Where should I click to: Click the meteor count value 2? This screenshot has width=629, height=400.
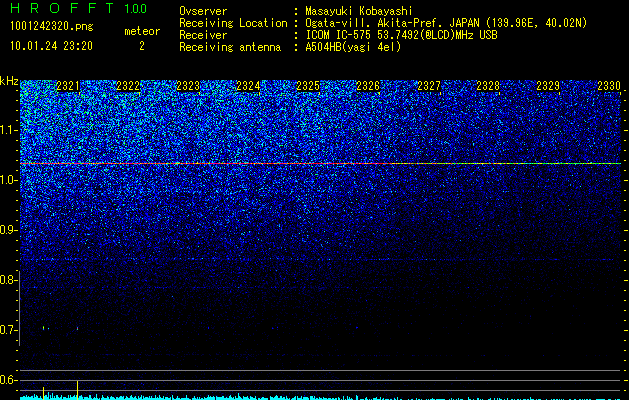tap(142, 46)
